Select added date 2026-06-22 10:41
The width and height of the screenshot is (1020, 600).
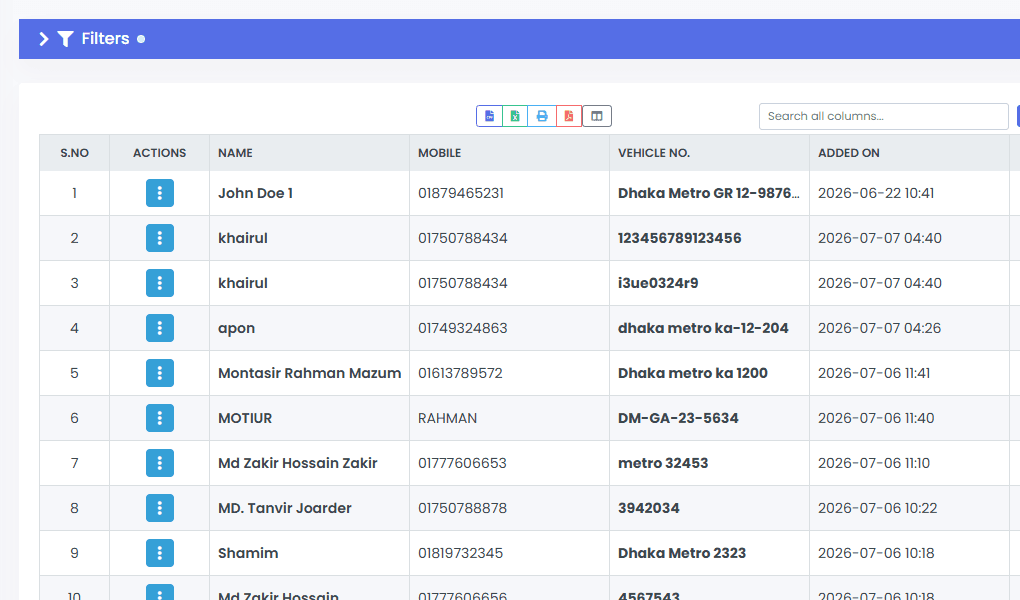pyautogui.click(x=876, y=193)
